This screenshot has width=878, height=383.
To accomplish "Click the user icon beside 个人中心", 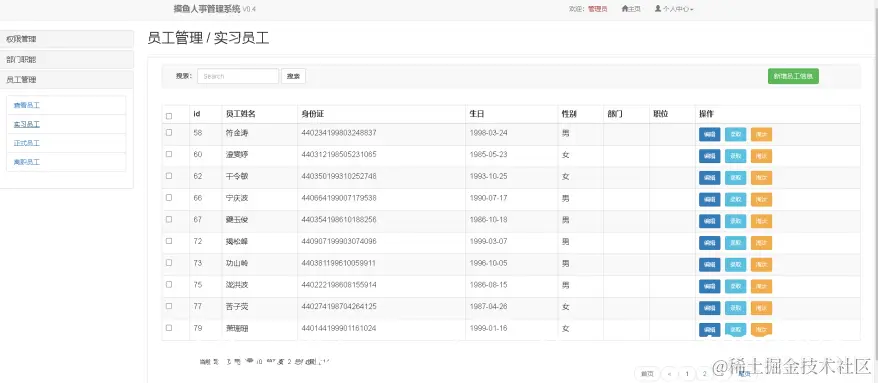I will pos(658,9).
